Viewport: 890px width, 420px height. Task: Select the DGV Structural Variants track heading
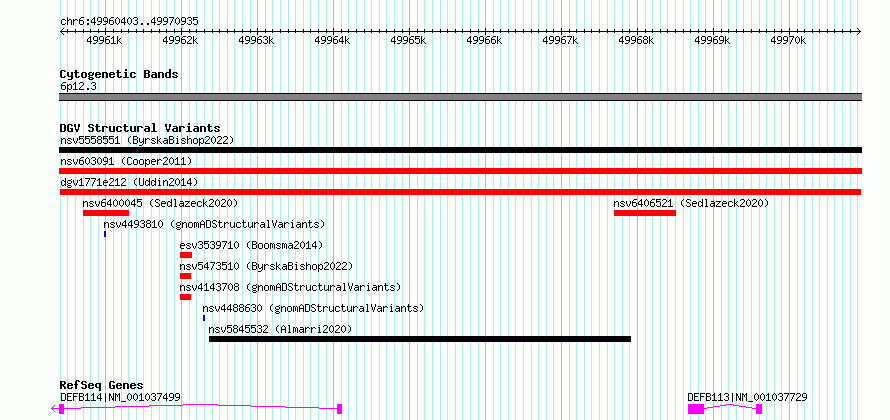pyautogui.click(x=140, y=128)
